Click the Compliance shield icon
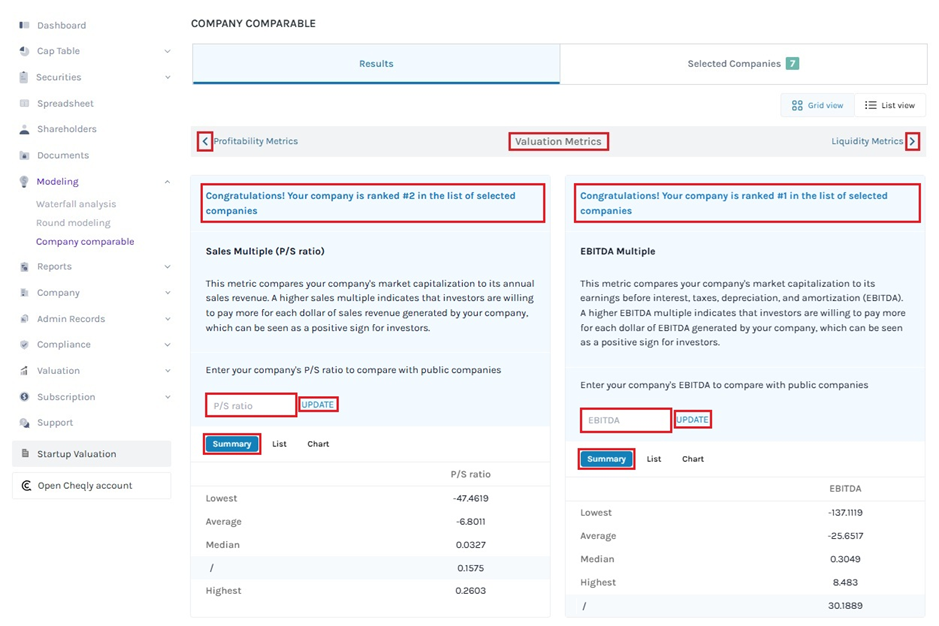This screenshot has width=939, height=626. coord(24,345)
